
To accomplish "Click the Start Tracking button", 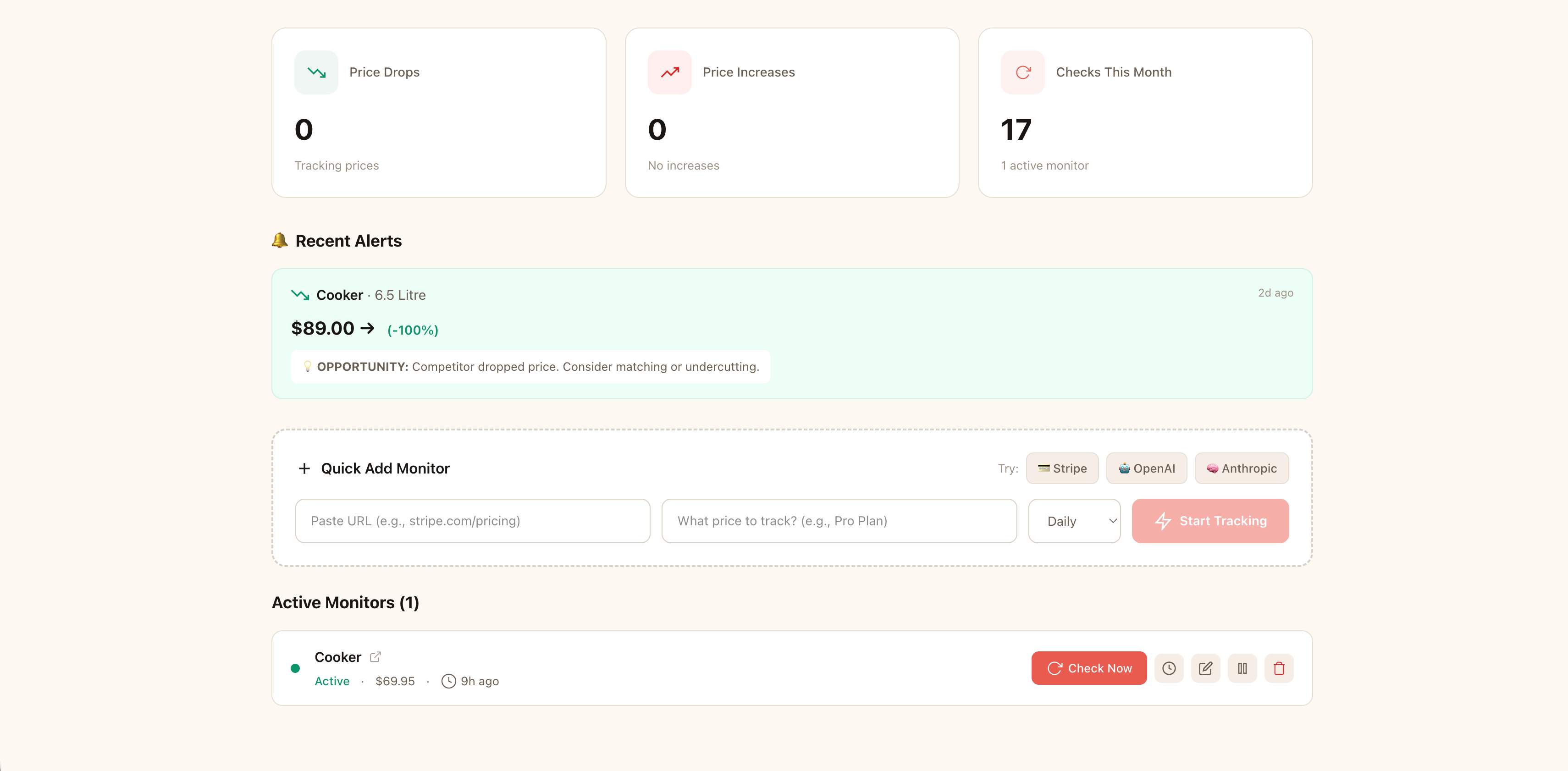I will [x=1210, y=521].
